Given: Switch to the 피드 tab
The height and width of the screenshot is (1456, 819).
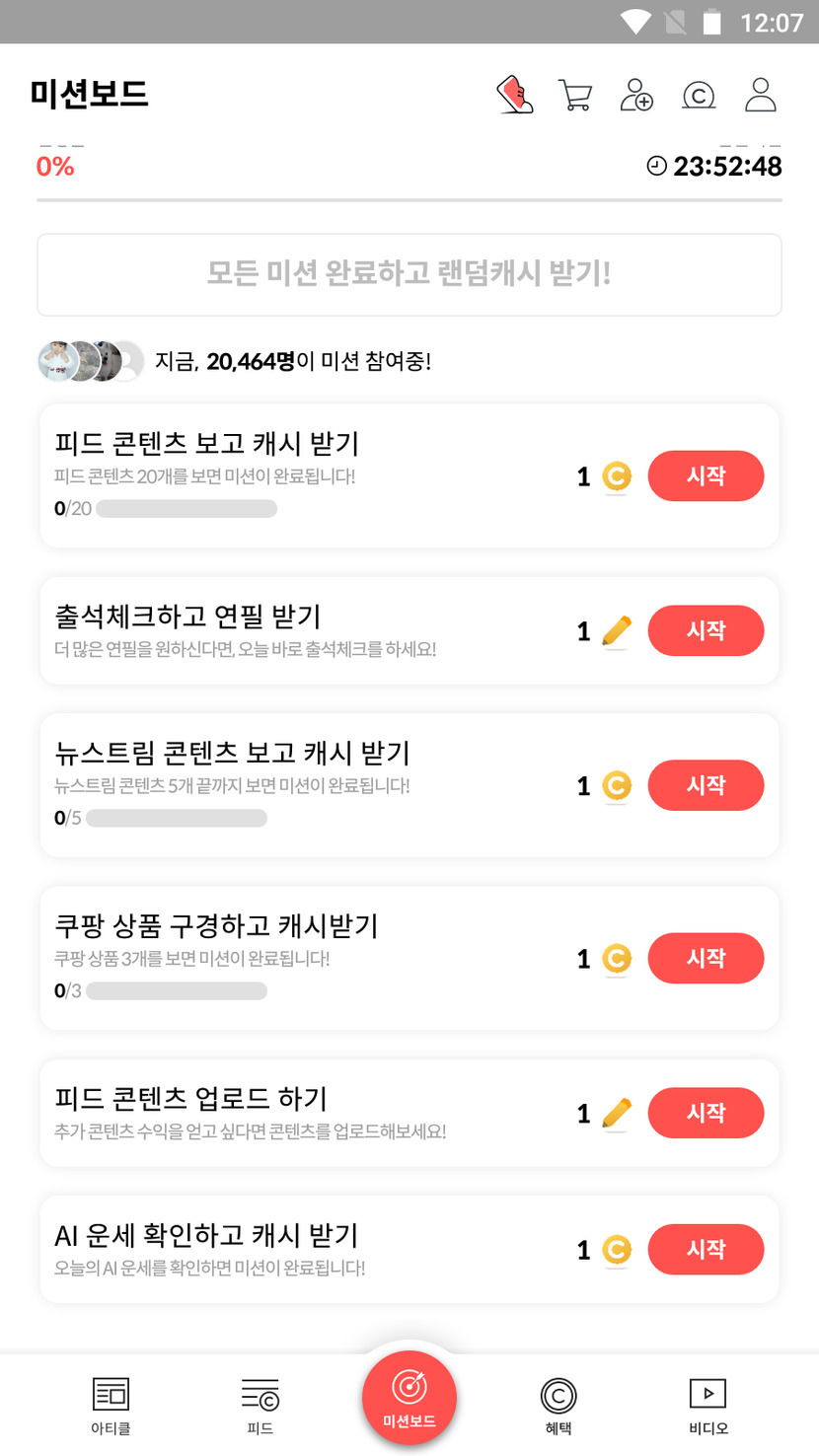Looking at the screenshot, I should (x=261, y=1405).
